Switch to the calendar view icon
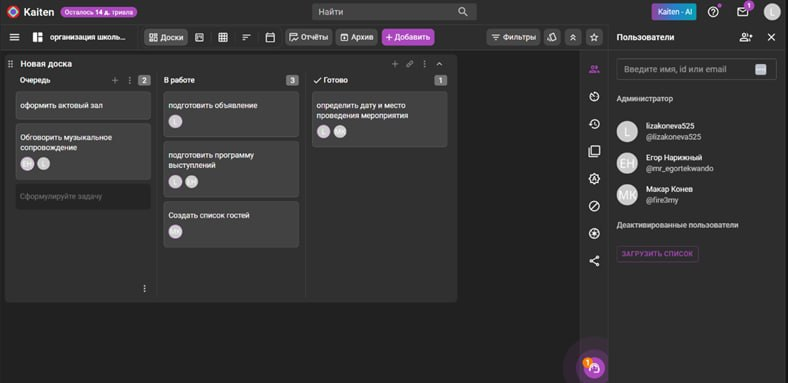This screenshot has height=383, width=788. tap(270, 37)
